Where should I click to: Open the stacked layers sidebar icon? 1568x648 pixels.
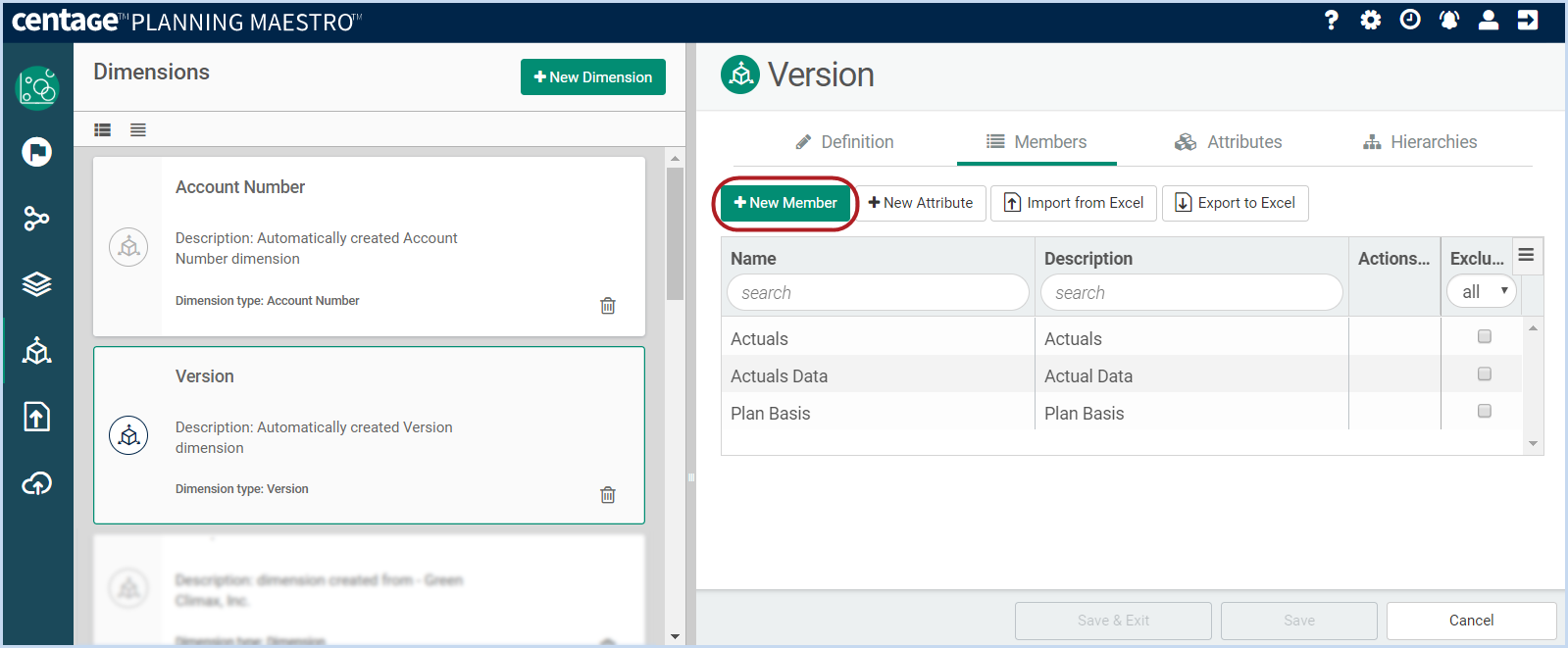(x=37, y=284)
